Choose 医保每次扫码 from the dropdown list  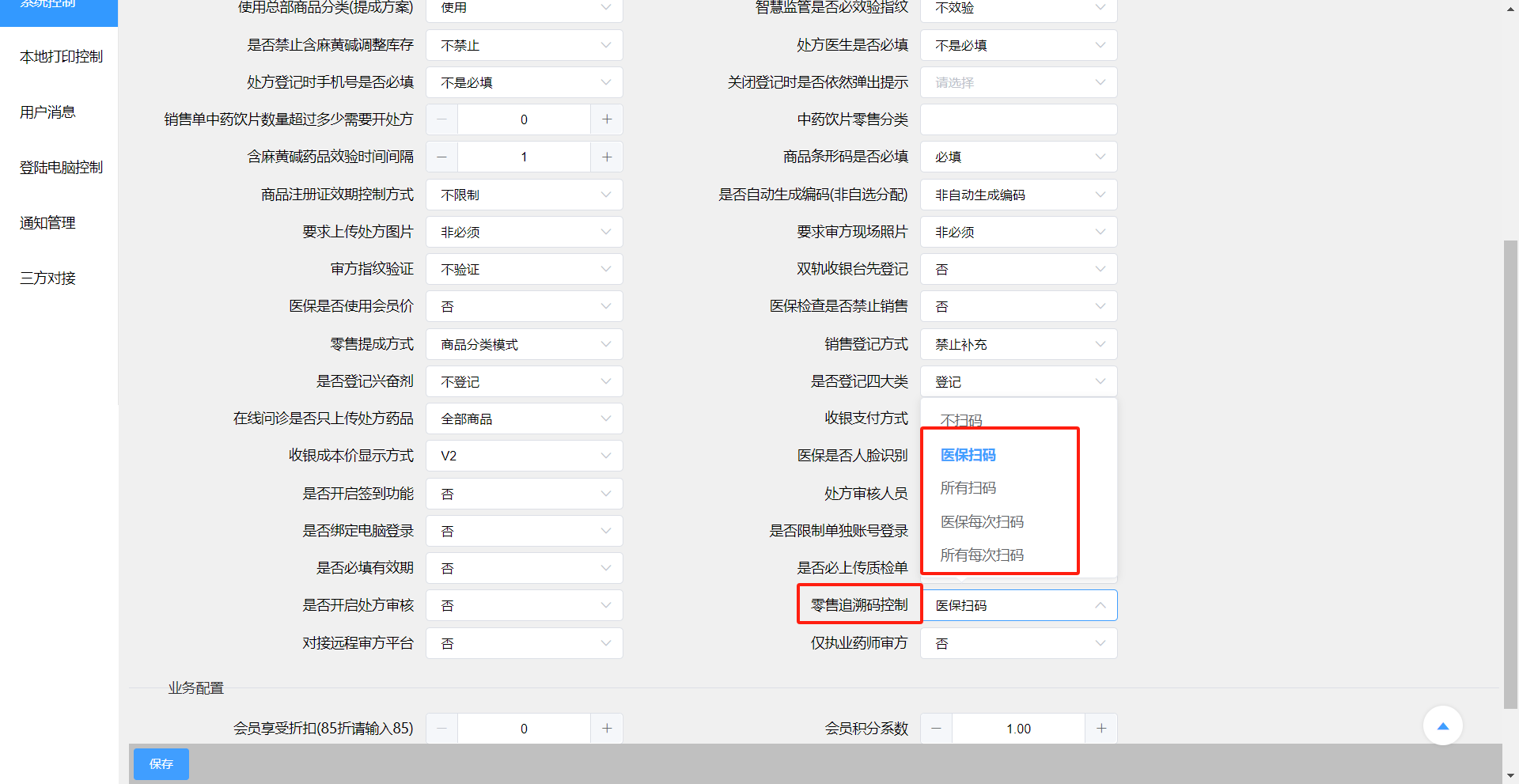point(981,521)
